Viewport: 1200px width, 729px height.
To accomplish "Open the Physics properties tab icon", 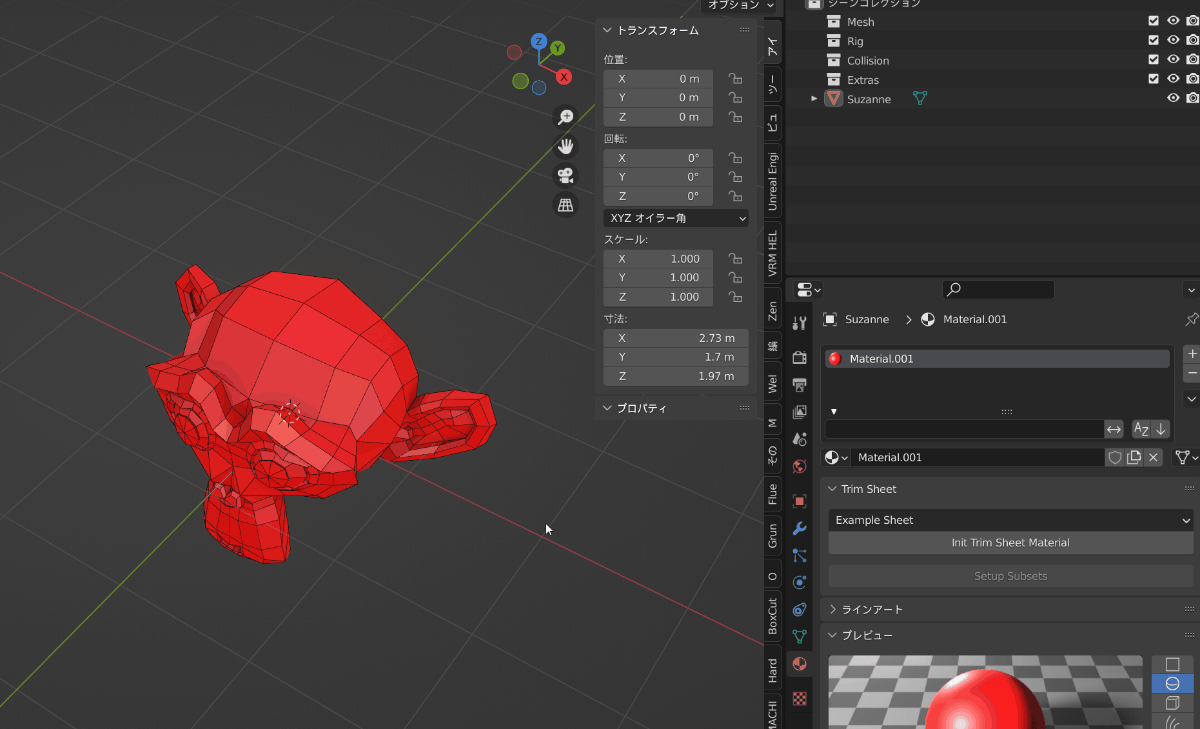I will (799, 582).
